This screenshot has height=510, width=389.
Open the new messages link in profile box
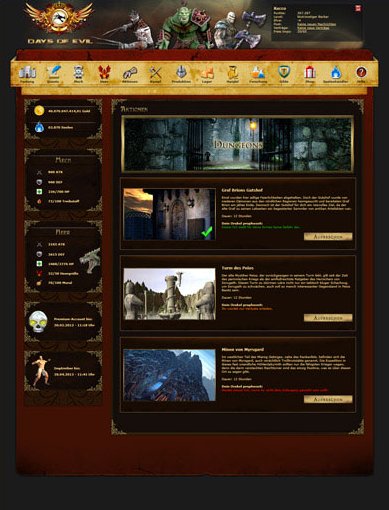(316, 24)
